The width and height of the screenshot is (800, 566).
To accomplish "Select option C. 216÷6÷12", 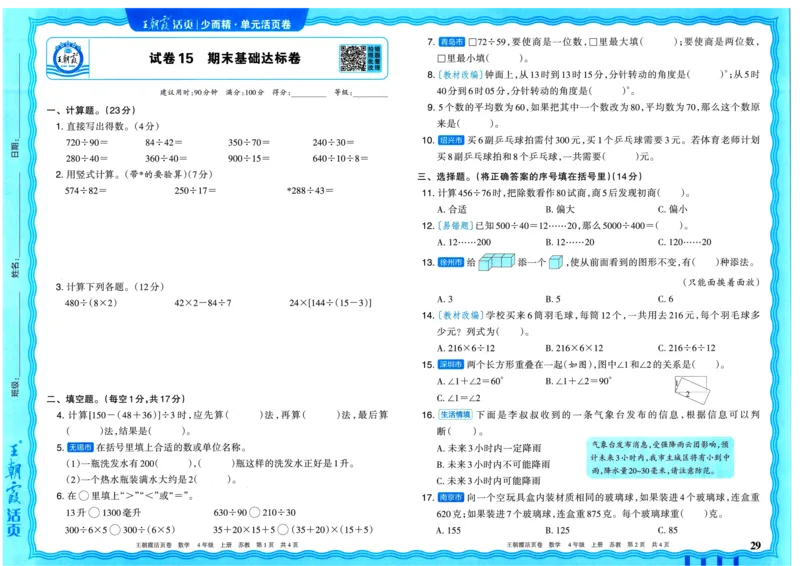I will pyautogui.click(x=687, y=348).
